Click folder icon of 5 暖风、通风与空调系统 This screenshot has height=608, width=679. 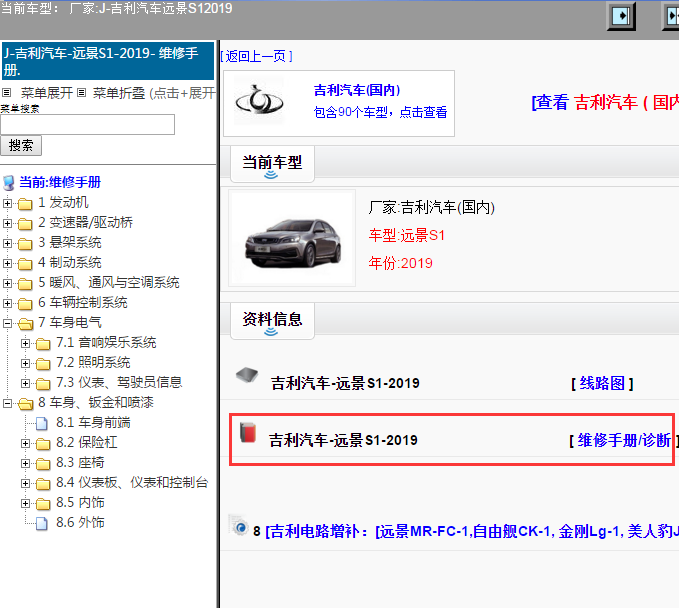tap(25, 284)
